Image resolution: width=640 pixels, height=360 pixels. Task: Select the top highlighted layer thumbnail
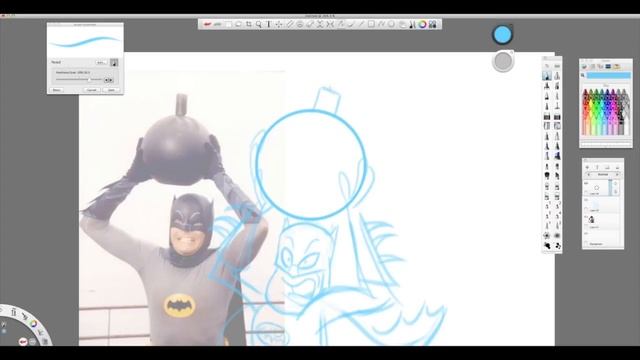[596, 187]
